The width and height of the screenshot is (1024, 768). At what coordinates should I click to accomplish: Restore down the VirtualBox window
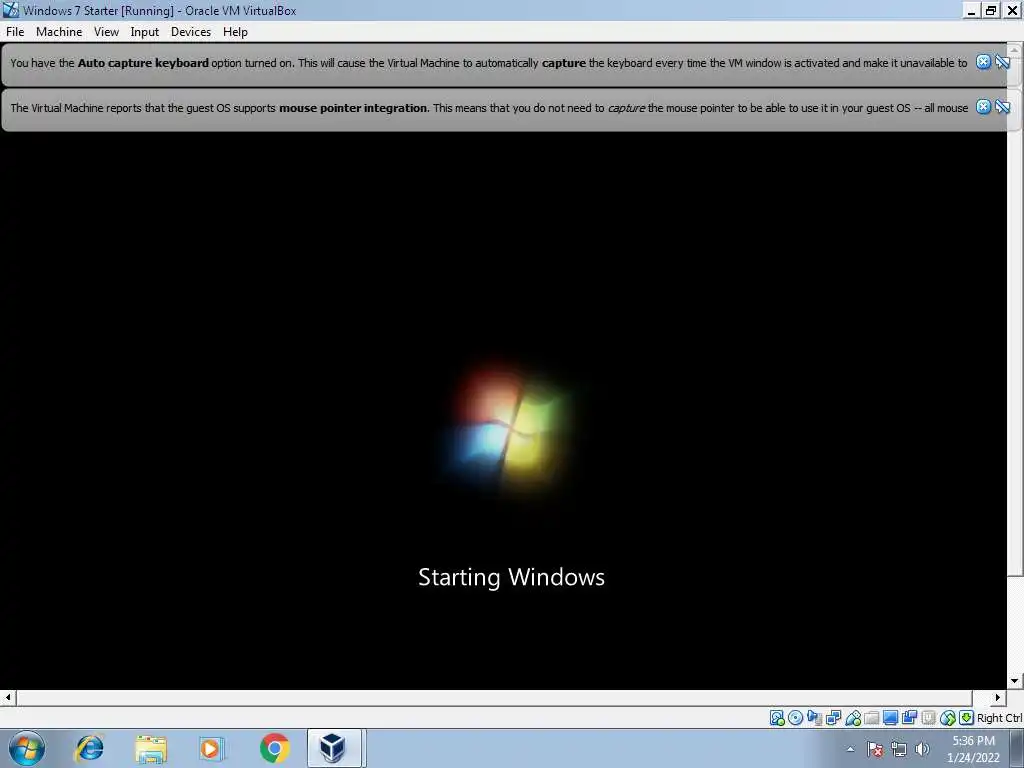point(991,10)
